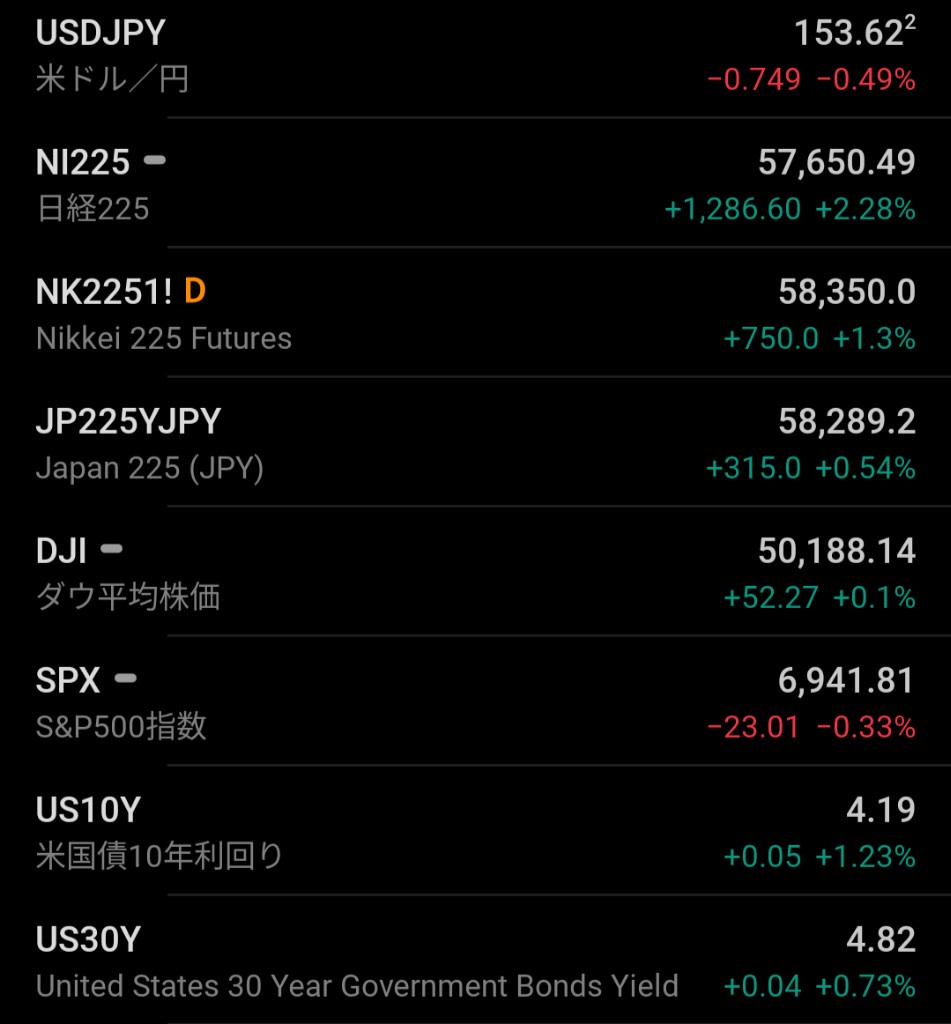Tap the orange D delayed-data badge
Screen dimensions: 951x1024
(x=195, y=291)
